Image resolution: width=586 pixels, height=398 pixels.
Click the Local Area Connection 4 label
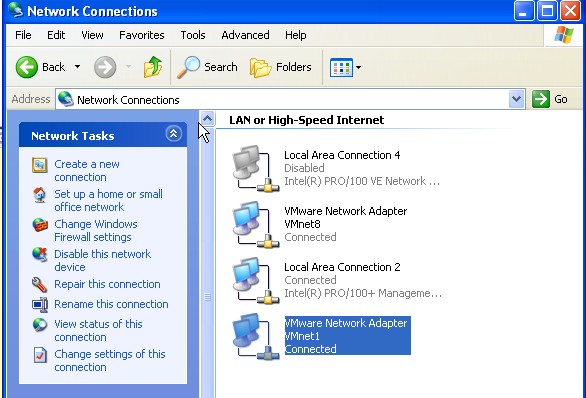[342, 155]
